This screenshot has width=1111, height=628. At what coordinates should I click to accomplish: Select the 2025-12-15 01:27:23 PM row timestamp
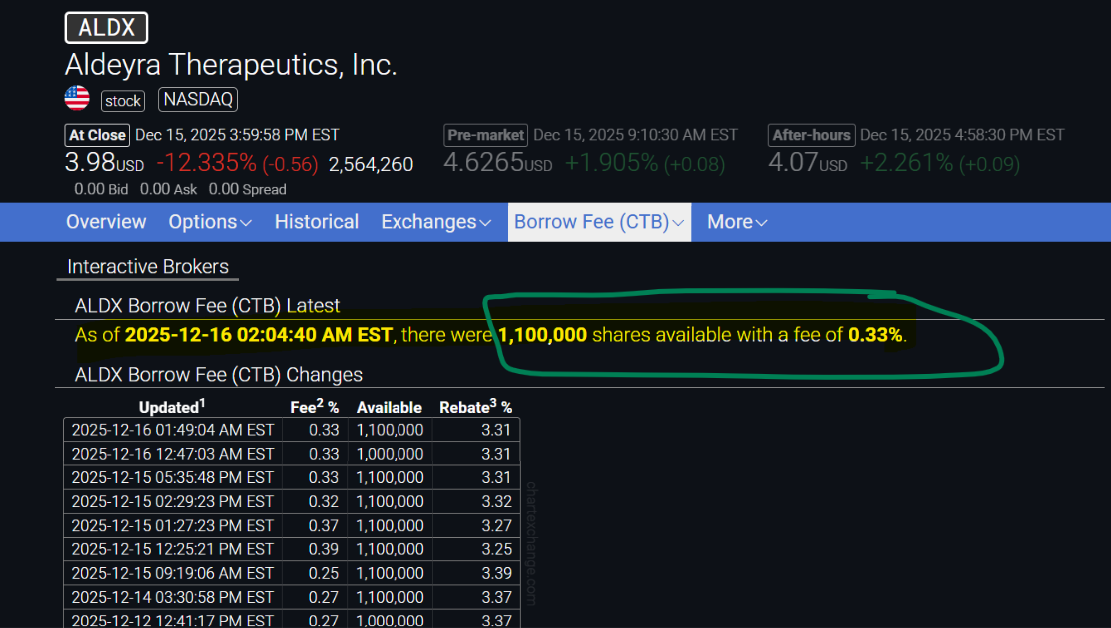click(x=173, y=526)
